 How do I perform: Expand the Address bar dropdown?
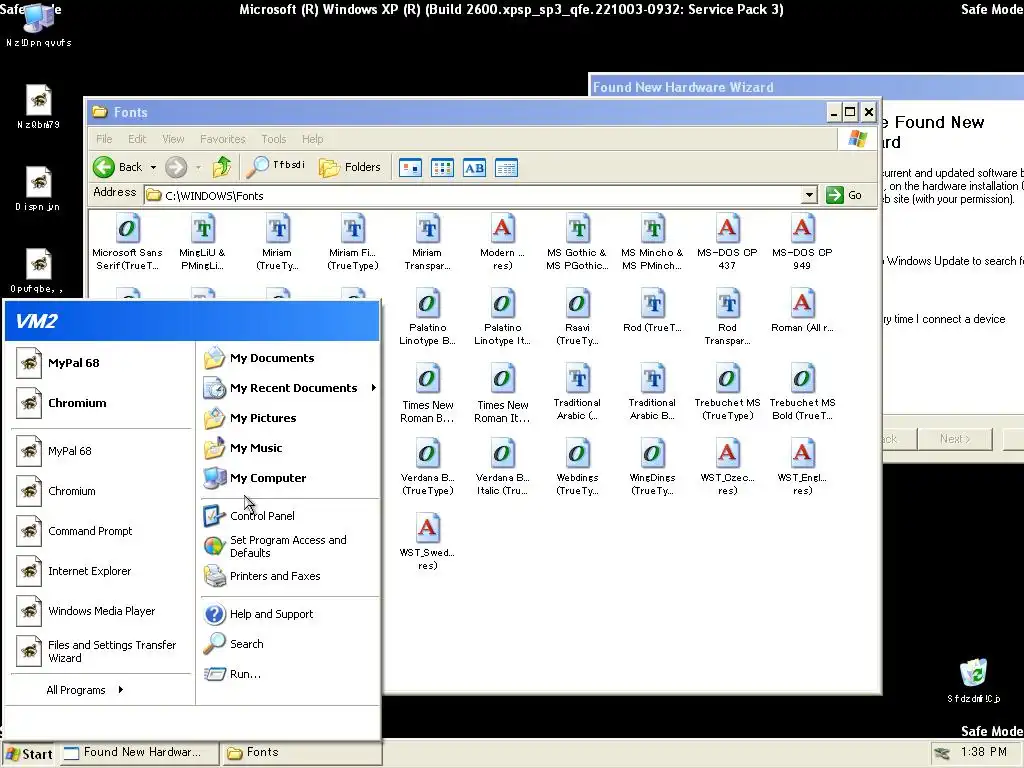click(x=809, y=195)
